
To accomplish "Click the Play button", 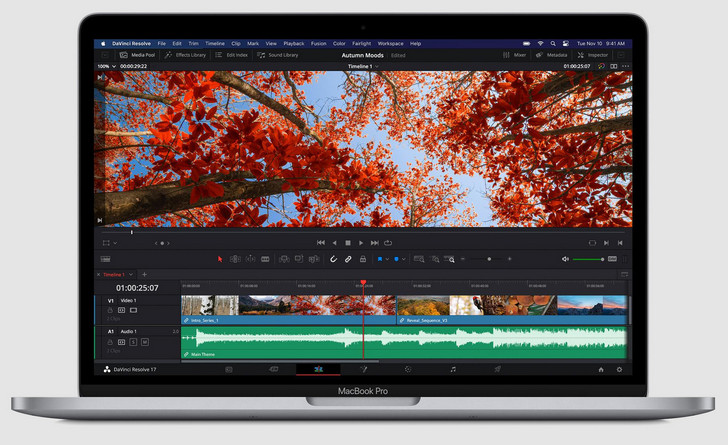I will 361,243.
